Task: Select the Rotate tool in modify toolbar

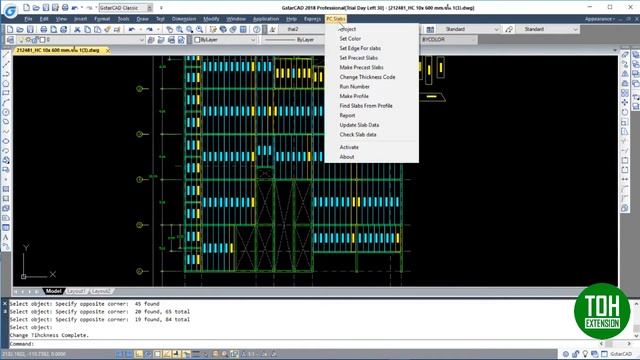Action: pyautogui.click(x=625, y=112)
